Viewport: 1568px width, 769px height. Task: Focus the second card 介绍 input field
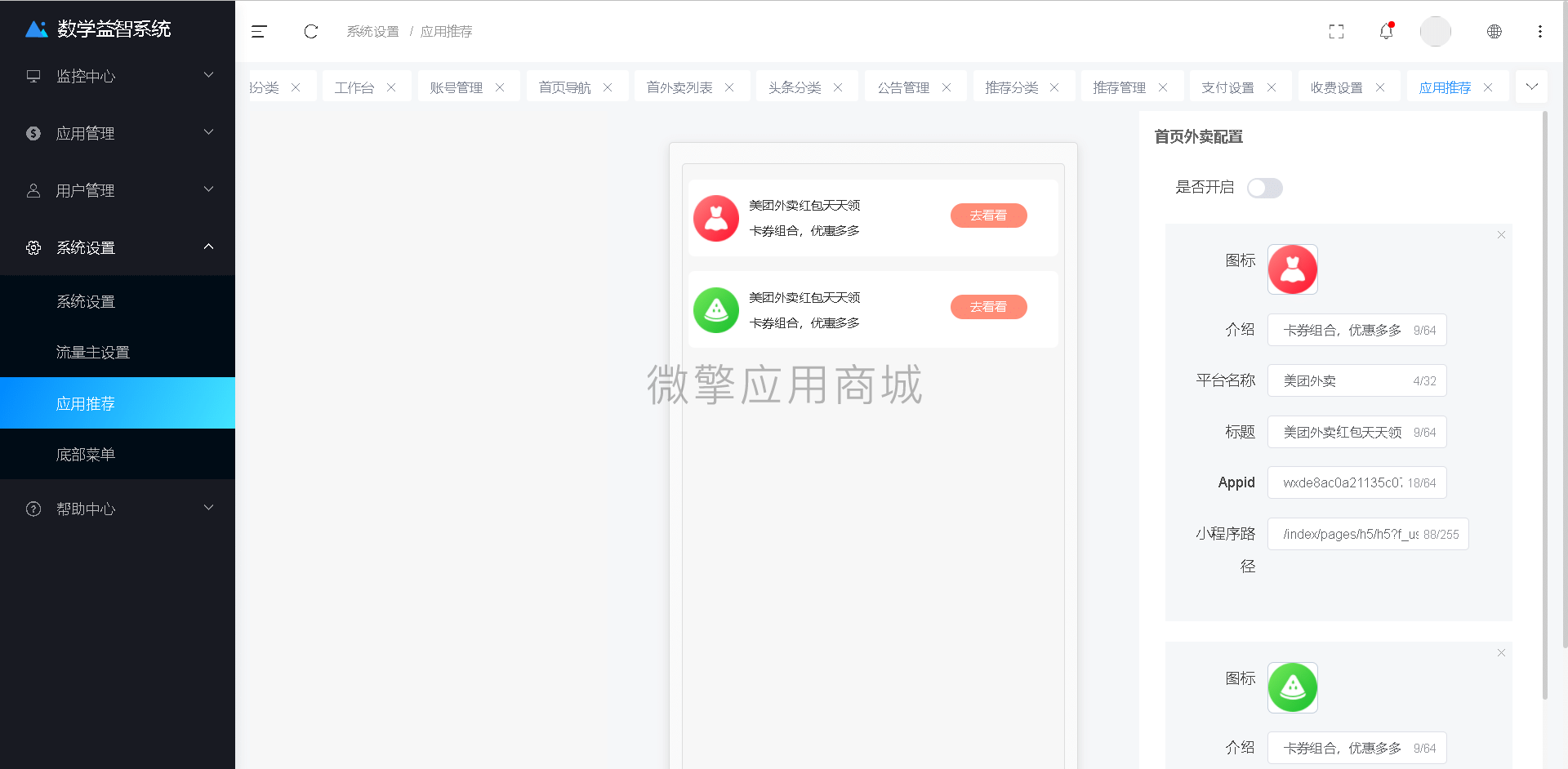coord(1356,748)
